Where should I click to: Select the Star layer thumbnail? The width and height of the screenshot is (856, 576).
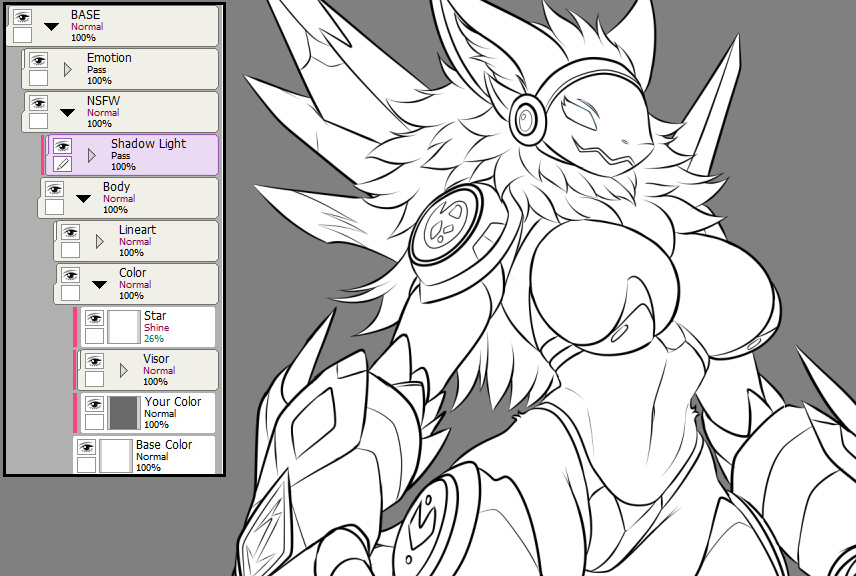(x=124, y=326)
